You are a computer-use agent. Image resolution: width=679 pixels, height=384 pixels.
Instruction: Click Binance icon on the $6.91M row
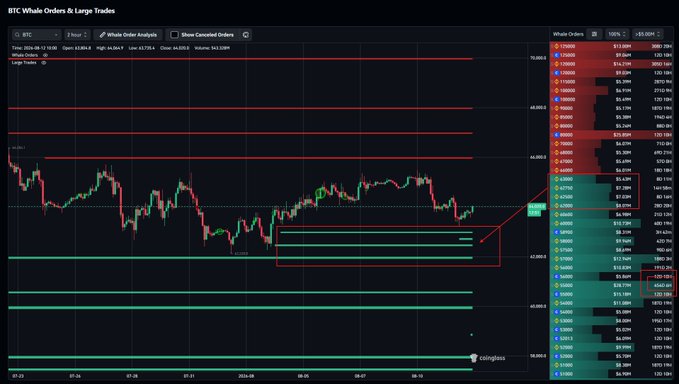pyautogui.click(x=556, y=90)
